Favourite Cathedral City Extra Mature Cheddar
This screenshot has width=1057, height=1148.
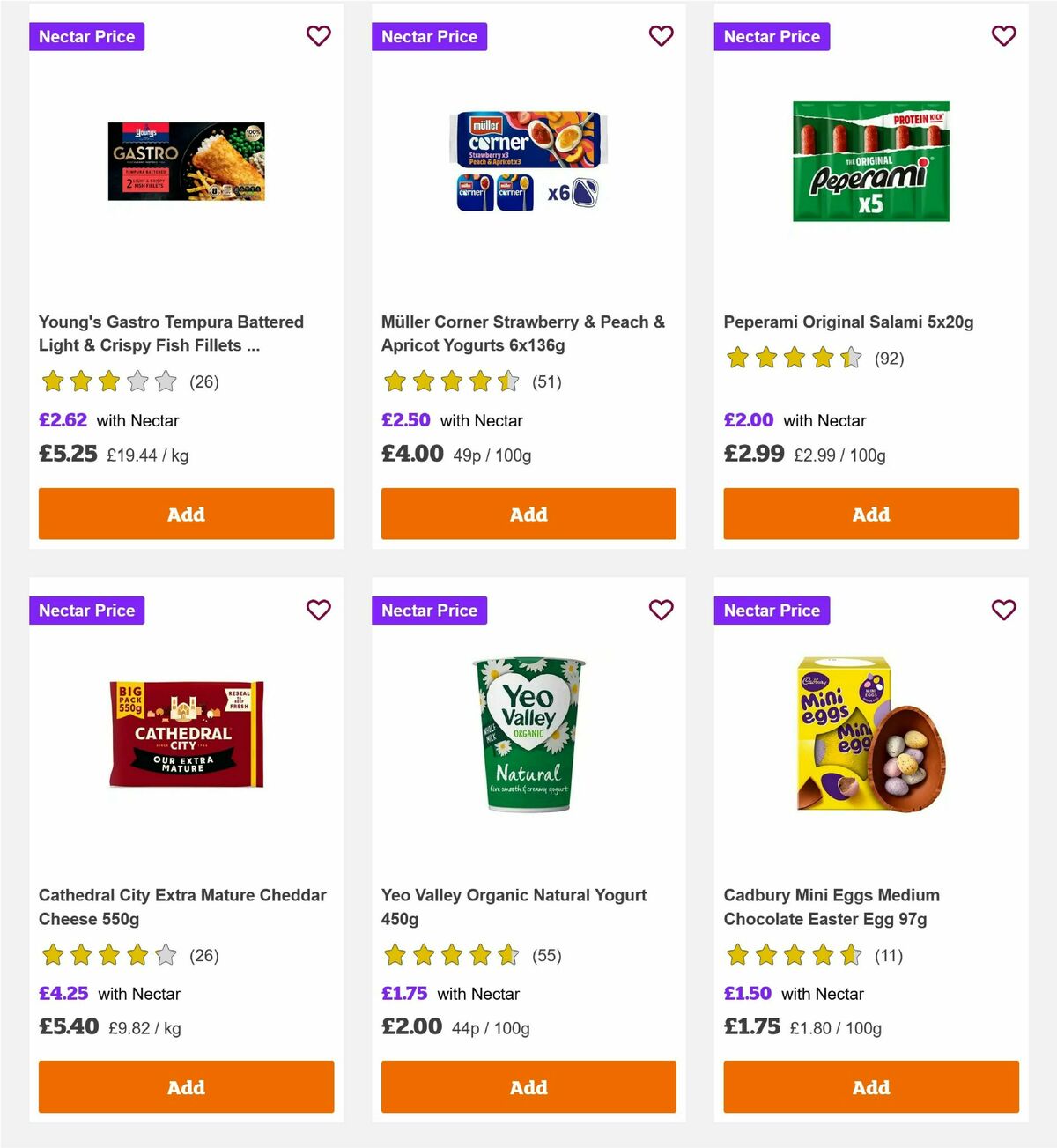(x=318, y=610)
